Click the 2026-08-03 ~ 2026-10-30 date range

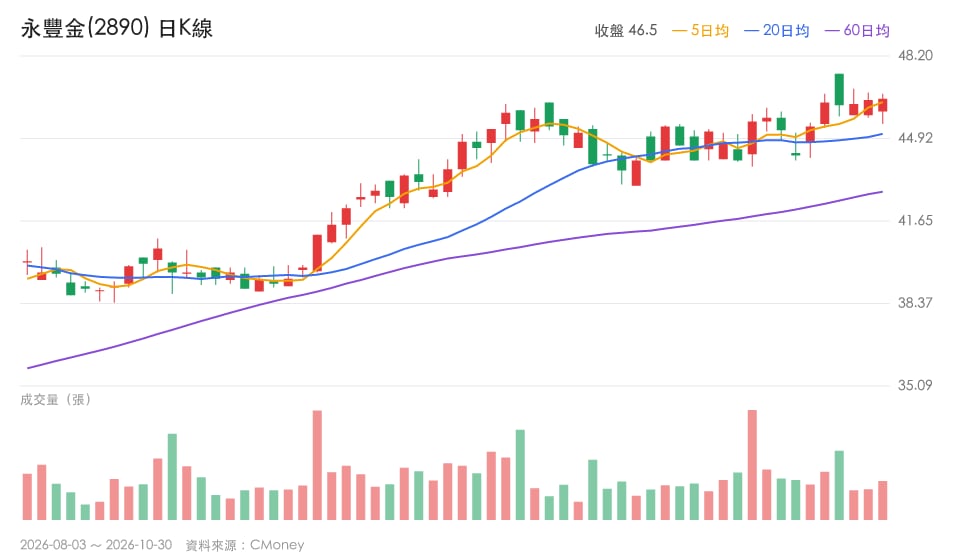click(x=96, y=545)
